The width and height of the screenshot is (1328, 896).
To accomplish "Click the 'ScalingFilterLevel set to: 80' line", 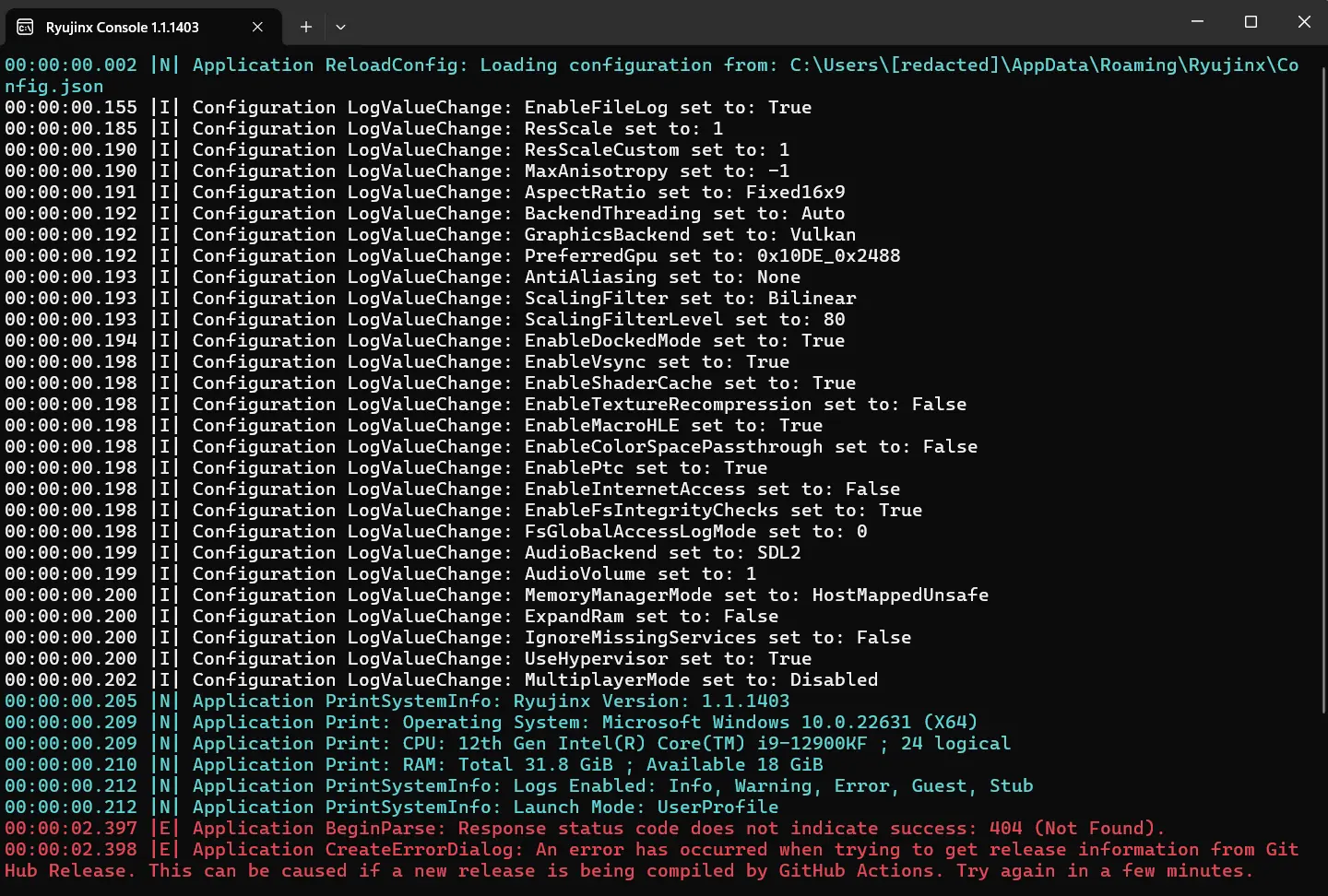I will click(425, 319).
